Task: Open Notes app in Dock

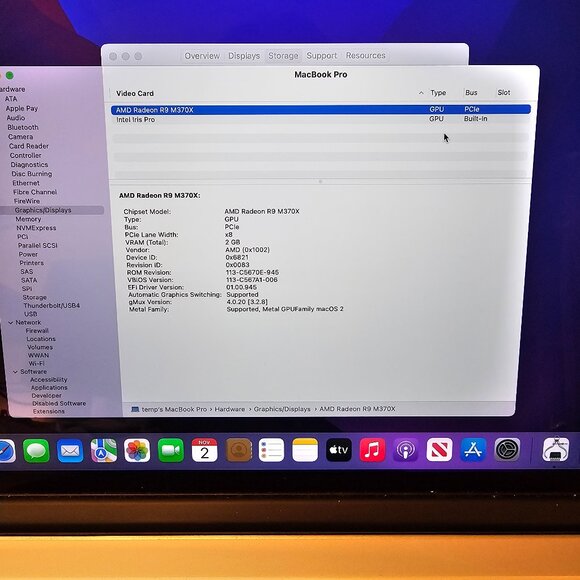Action: [x=305, y=450]
